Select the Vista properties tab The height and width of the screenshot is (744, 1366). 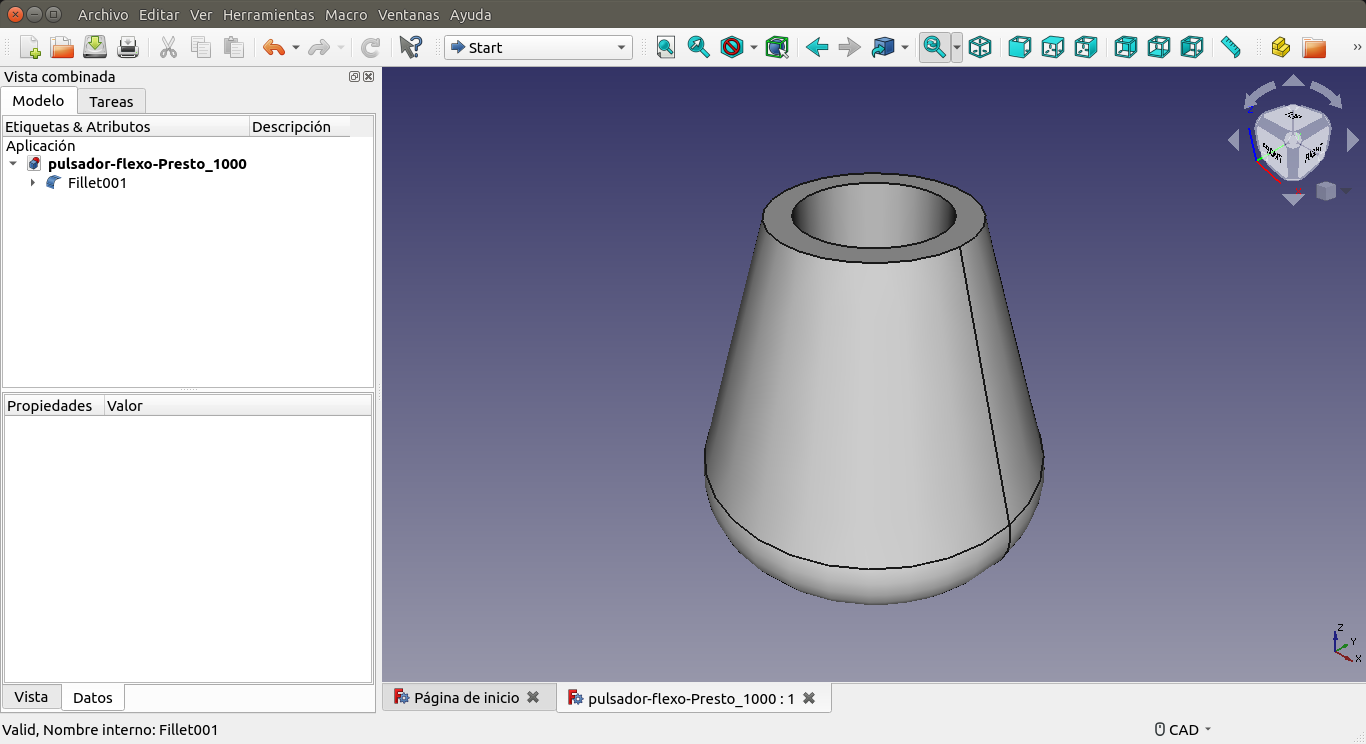(x=31, y=697)
